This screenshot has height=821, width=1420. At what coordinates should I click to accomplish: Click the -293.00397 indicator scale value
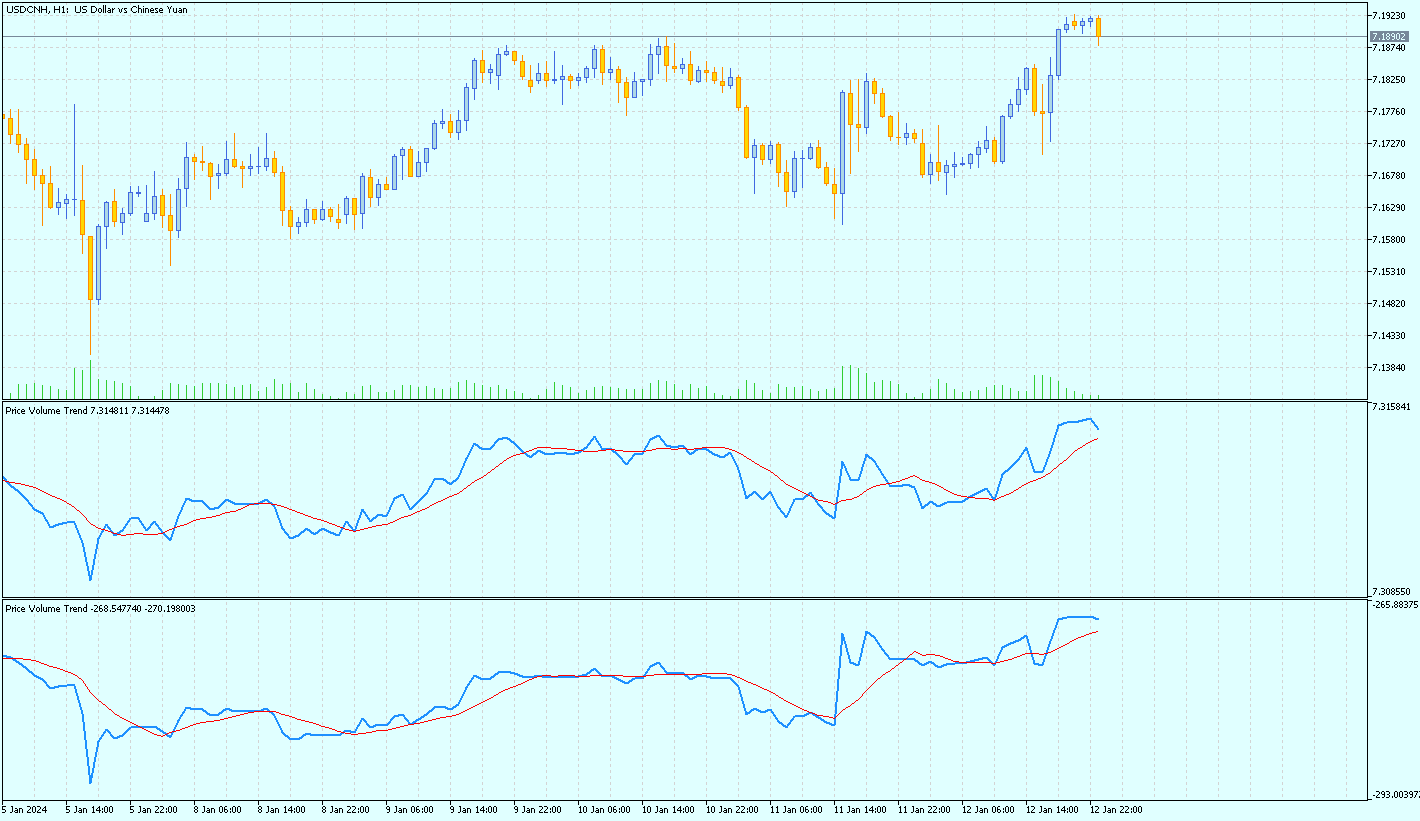point(1394,795)
